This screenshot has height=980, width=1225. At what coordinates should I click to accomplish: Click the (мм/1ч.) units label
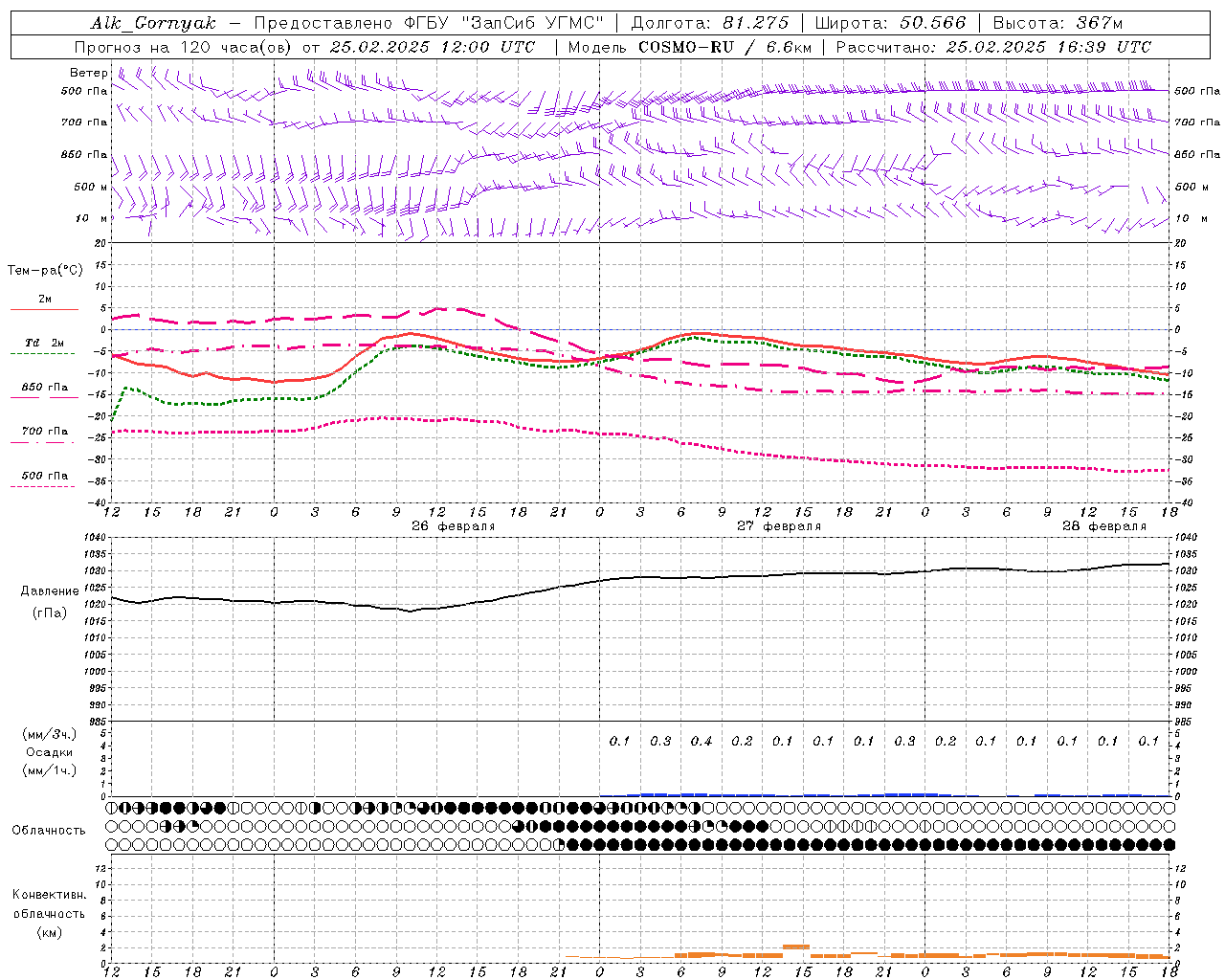[50, 770]
